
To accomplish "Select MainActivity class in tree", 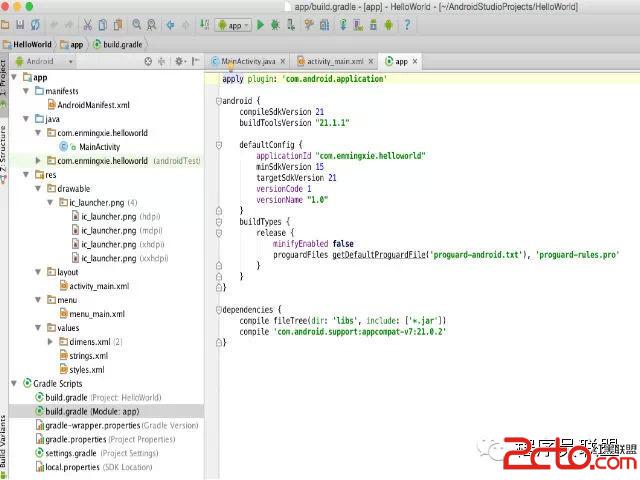I will [x=90, y=147].
